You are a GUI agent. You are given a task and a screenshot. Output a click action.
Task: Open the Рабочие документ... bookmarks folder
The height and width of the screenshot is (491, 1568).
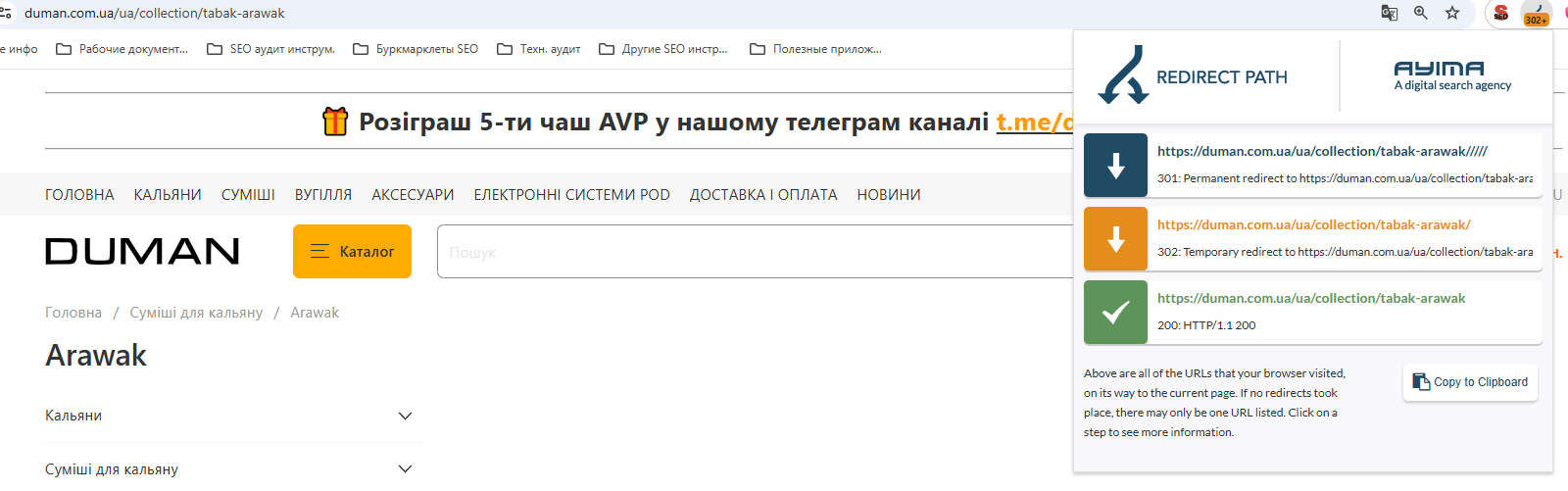click(x=122, y=49)
